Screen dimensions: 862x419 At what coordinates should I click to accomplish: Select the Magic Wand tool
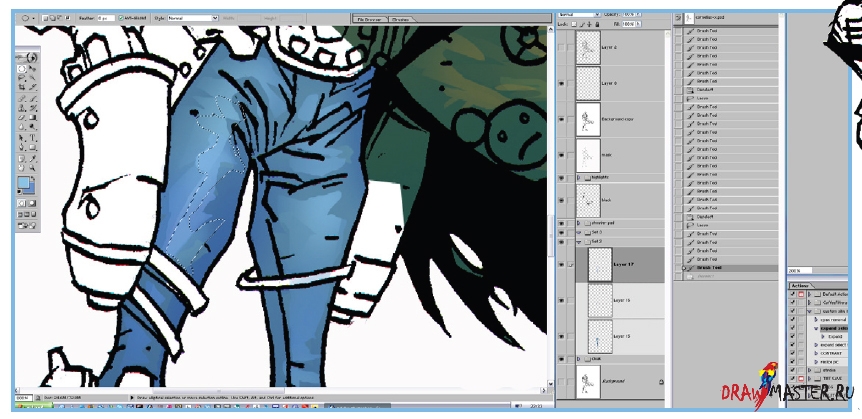click(33, 78)
